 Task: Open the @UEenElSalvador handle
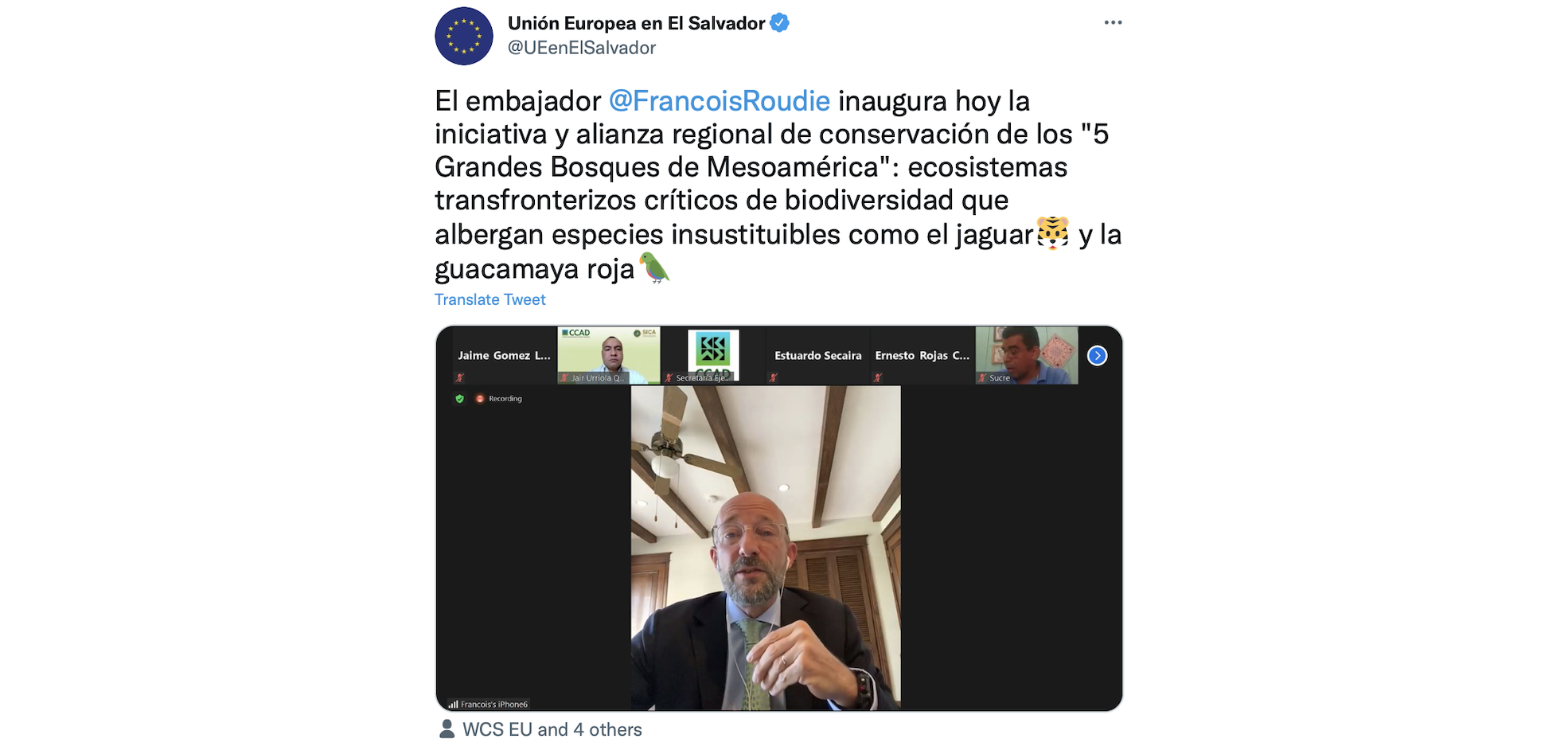(582, 48)
